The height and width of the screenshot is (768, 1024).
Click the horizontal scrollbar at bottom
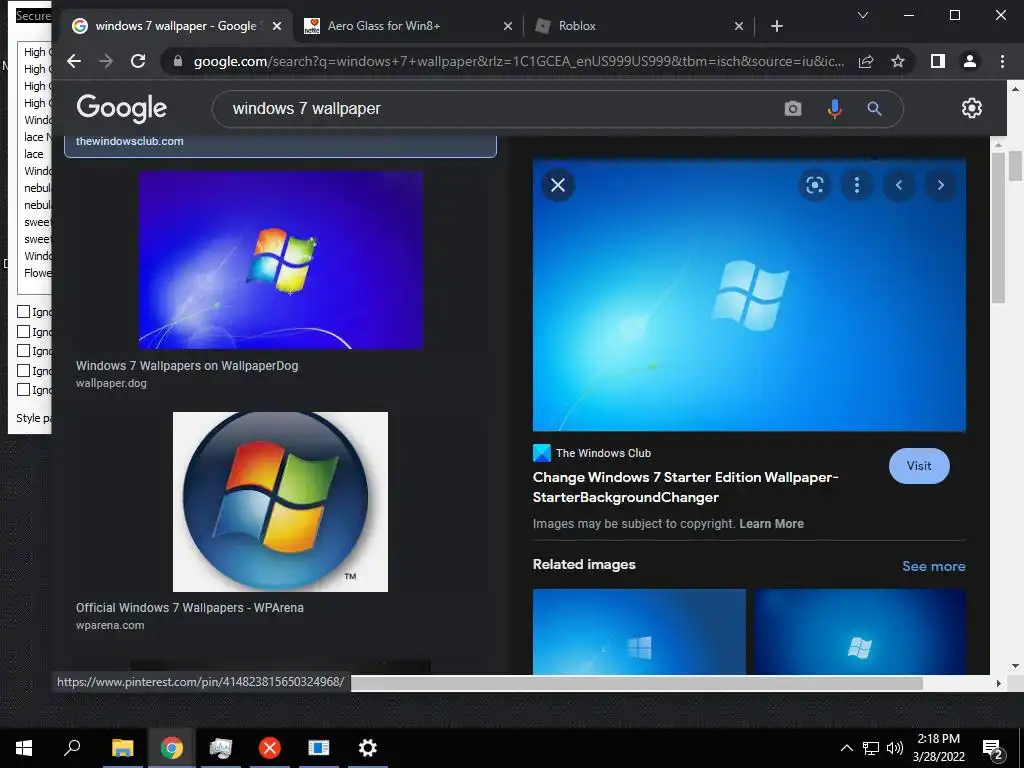(637, 683)
